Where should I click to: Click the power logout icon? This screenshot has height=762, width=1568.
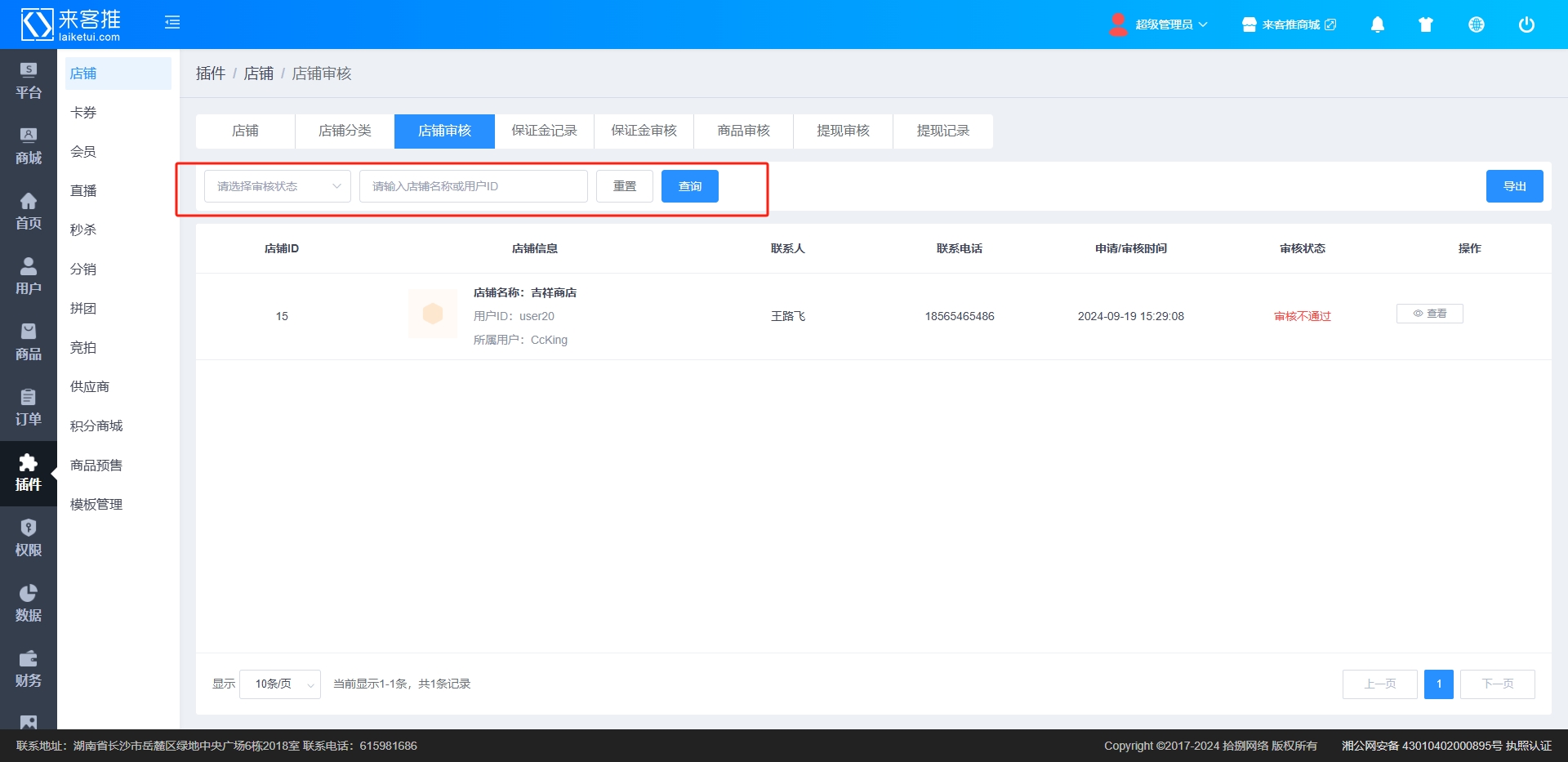(x=1526, y=25)
